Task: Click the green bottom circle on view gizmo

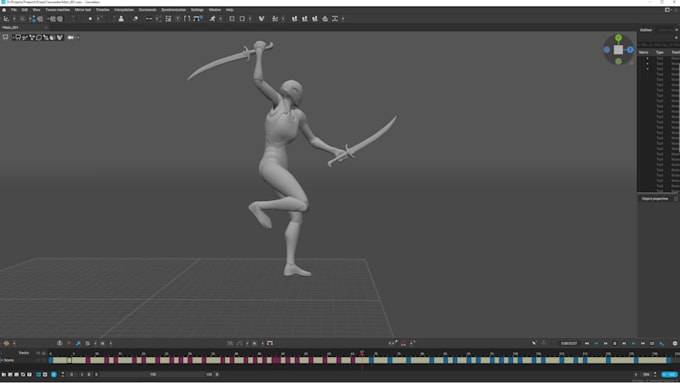Action: coord(618,62)
